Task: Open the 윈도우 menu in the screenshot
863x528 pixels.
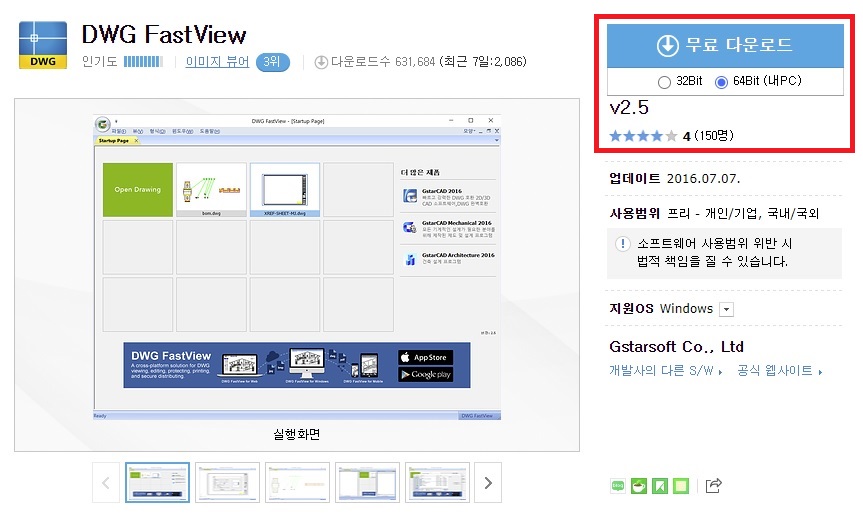Action: 182,131
